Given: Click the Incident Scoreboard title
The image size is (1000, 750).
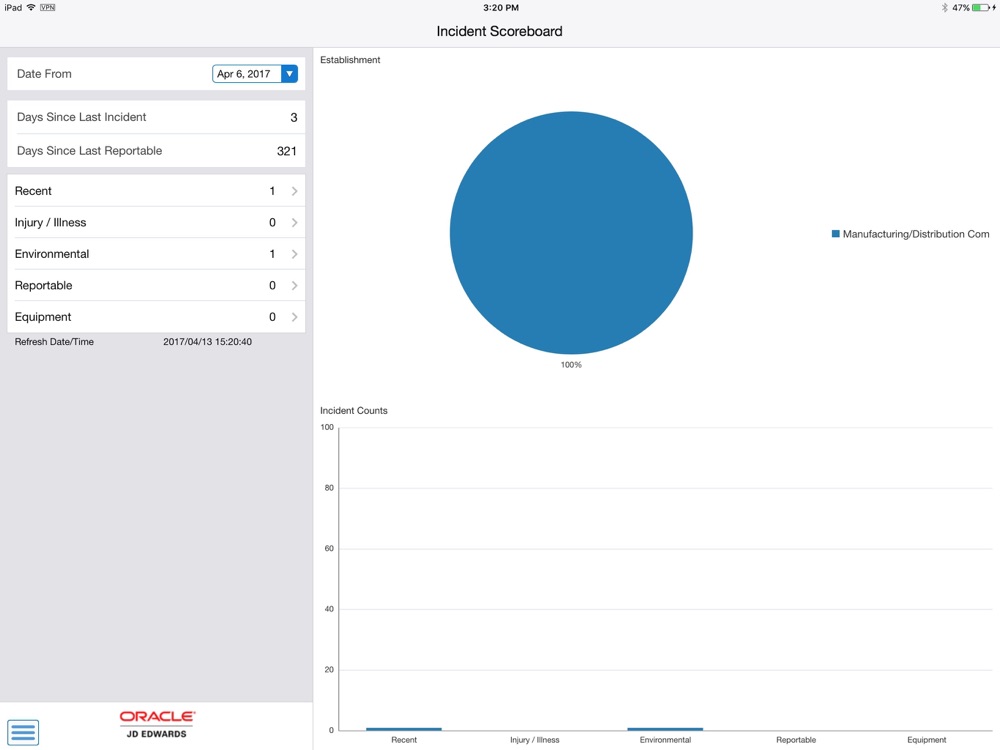Looking at the screenshot, I should coord(499,31).
